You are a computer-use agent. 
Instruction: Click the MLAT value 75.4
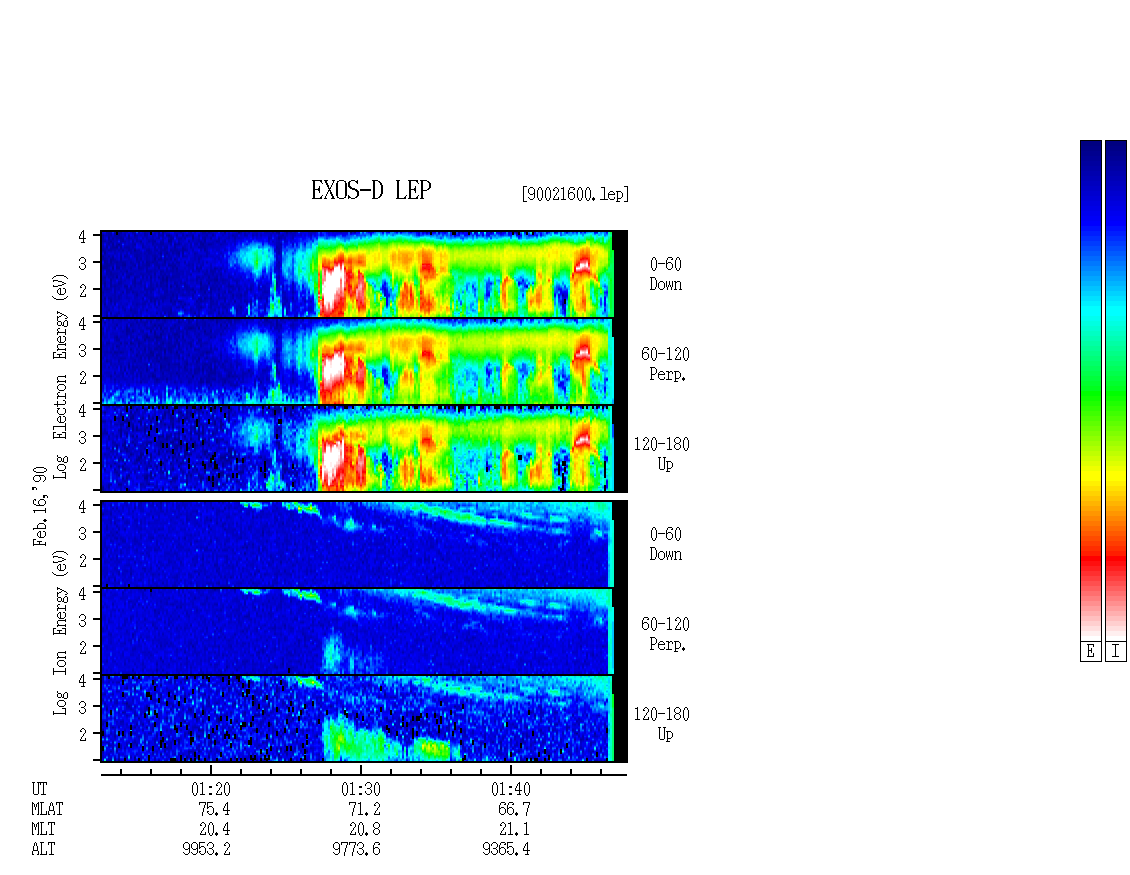pos(214,809)
